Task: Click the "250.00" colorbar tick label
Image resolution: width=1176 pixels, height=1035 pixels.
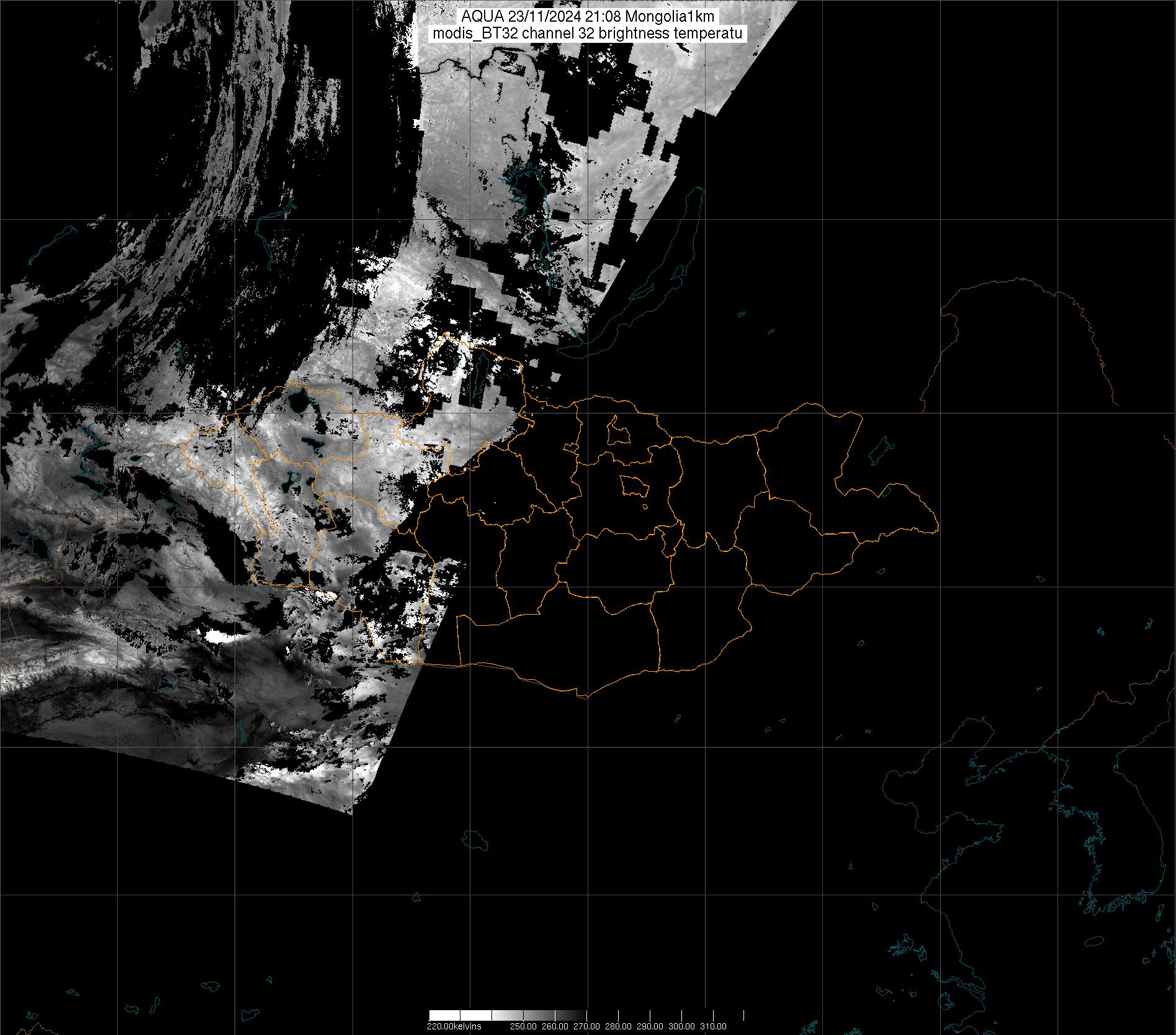Action: click(524, 1026)
